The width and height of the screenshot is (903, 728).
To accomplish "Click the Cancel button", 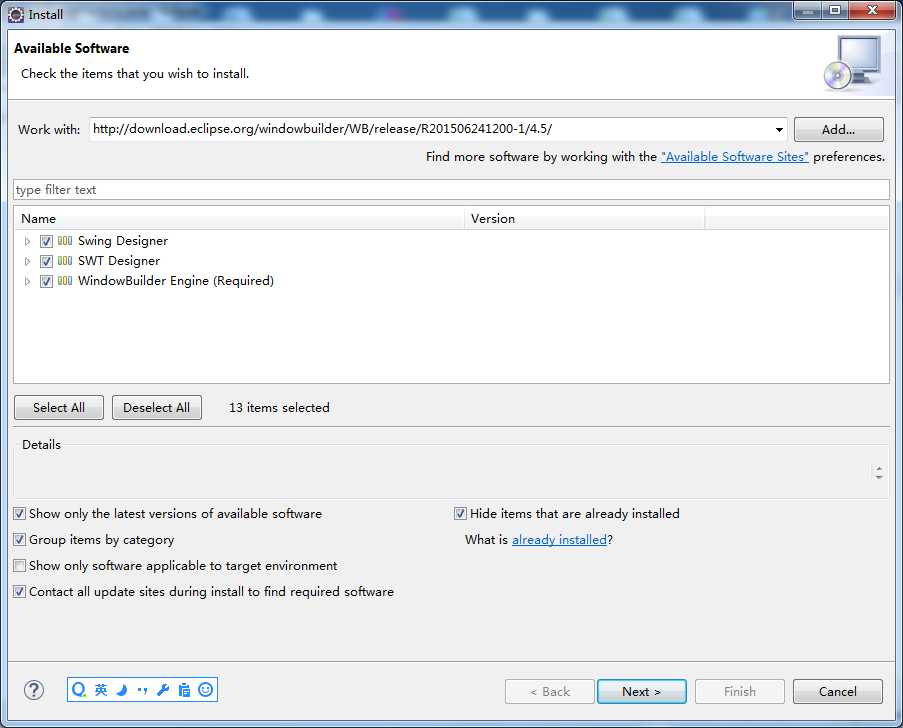I will click(x=838, y=692).
